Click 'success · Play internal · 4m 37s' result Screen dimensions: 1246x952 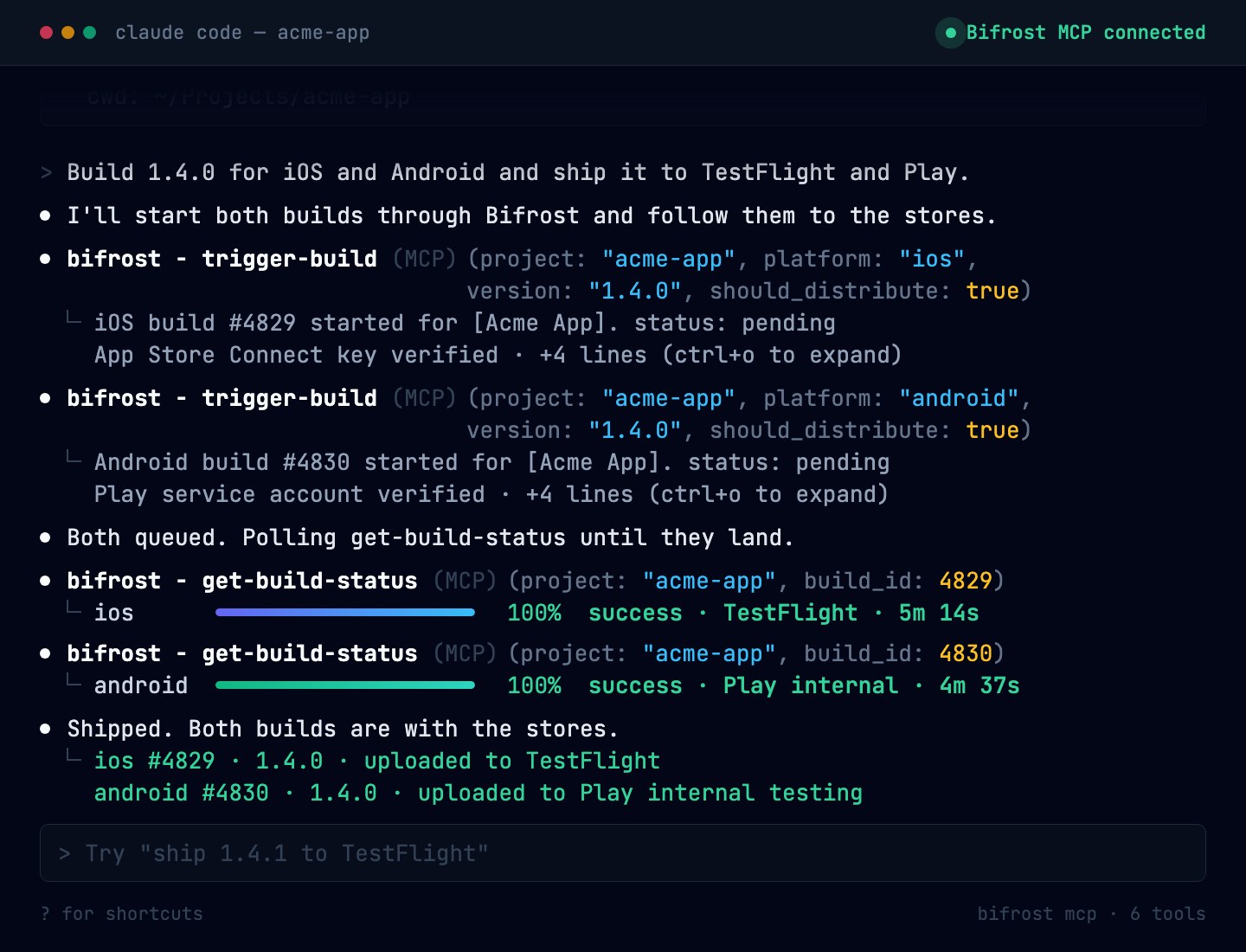(x=804, y=685)
